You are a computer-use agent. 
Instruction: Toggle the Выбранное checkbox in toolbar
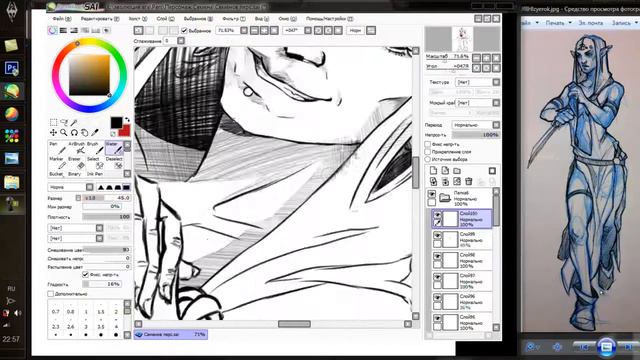(x=184, y=31)
